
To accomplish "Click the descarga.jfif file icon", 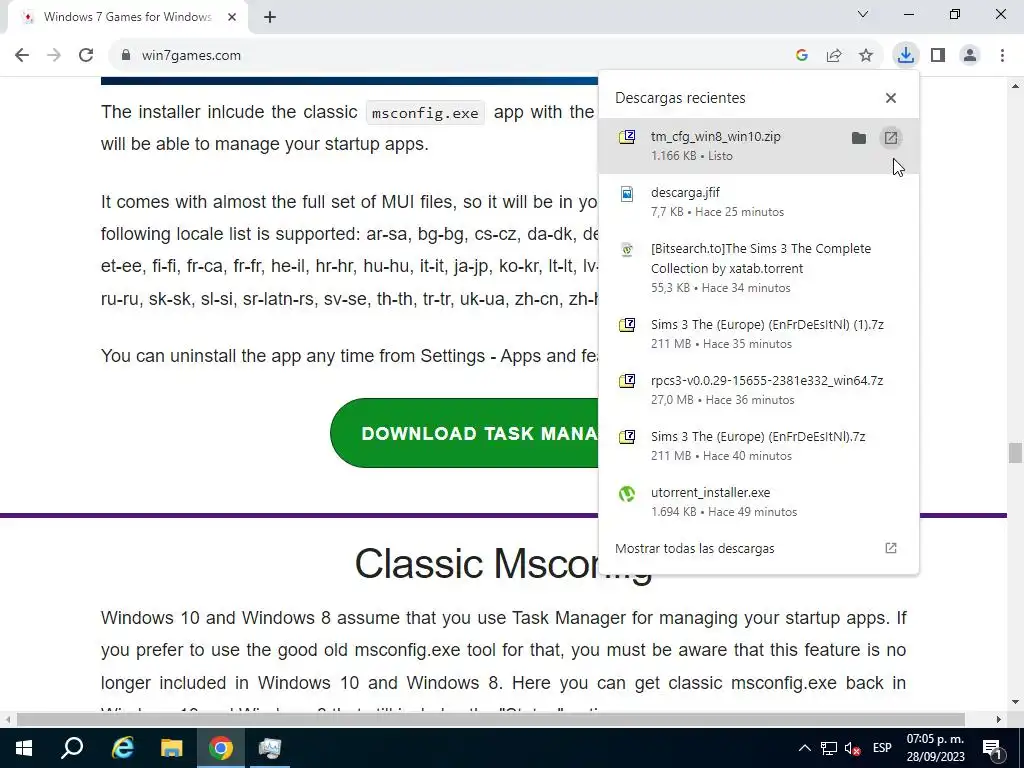I will coord(627,194).
